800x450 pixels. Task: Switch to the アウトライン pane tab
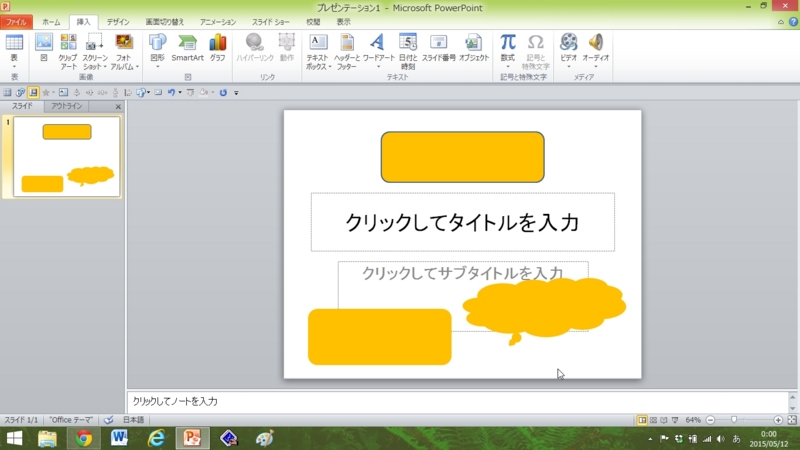pos(66,106)
